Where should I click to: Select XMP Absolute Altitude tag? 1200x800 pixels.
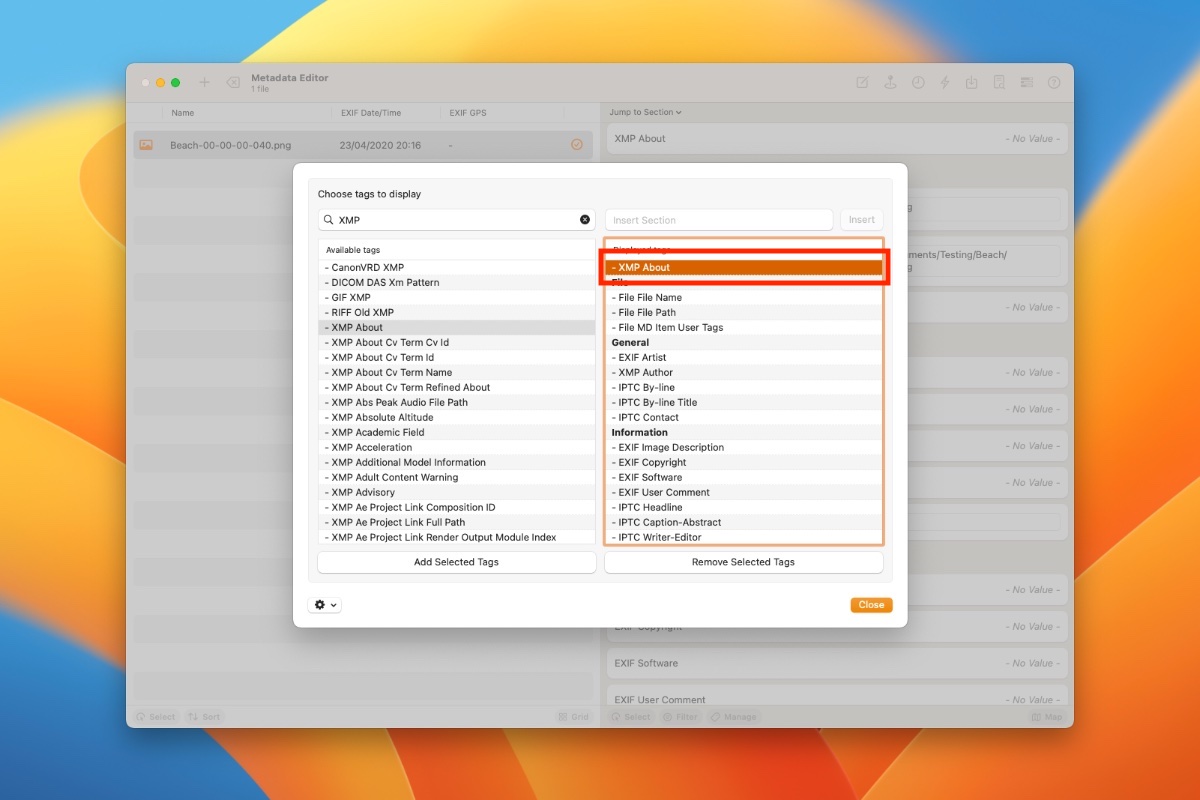tap(456, 417)
